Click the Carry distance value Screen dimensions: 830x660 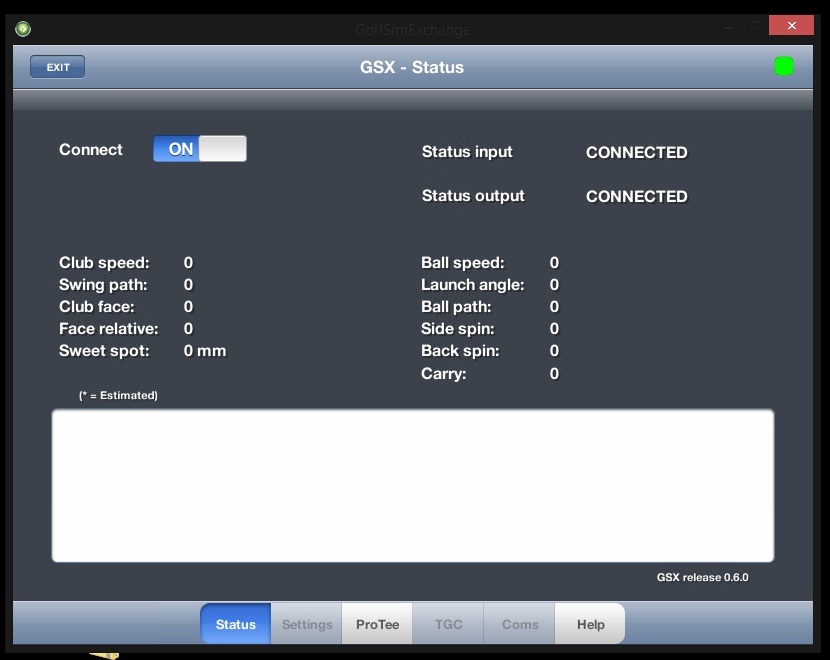click(554, 374)
